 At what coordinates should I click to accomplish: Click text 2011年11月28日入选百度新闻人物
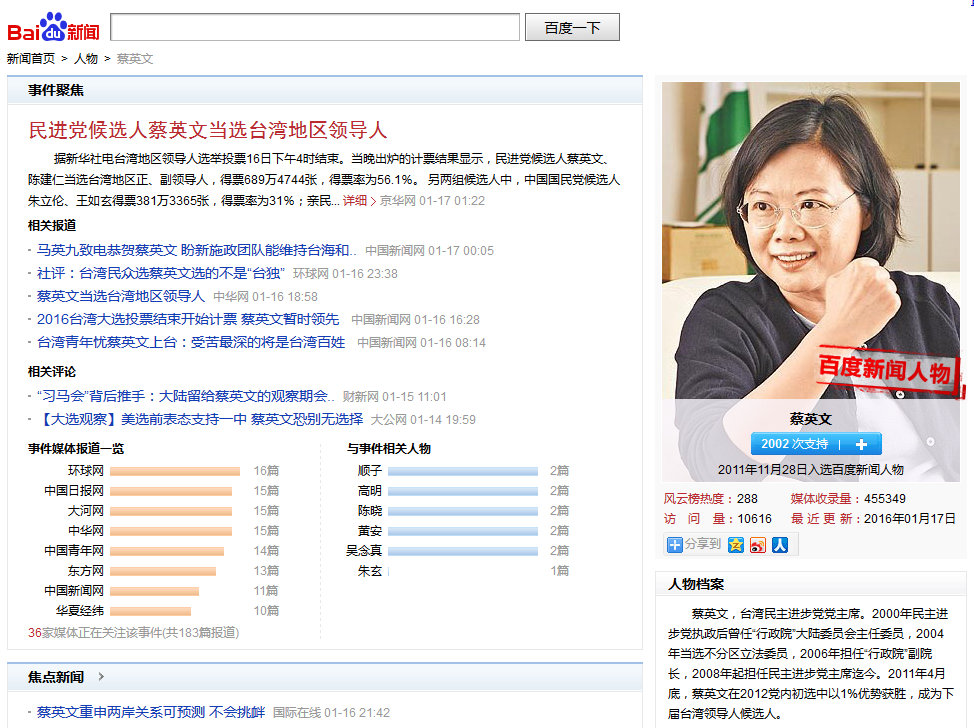click(811, 470)
